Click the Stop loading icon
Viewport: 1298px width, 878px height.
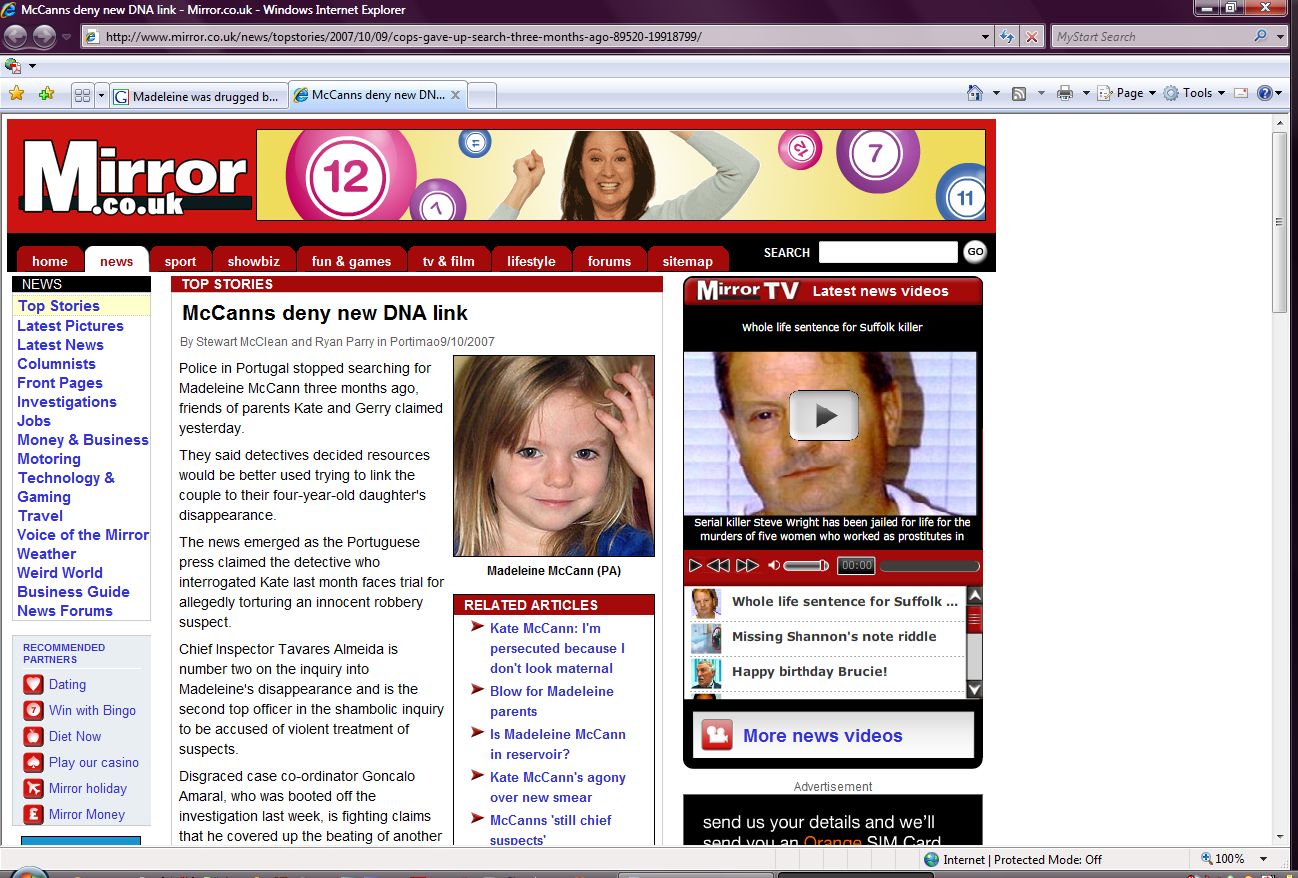(x=1031, y=37)
